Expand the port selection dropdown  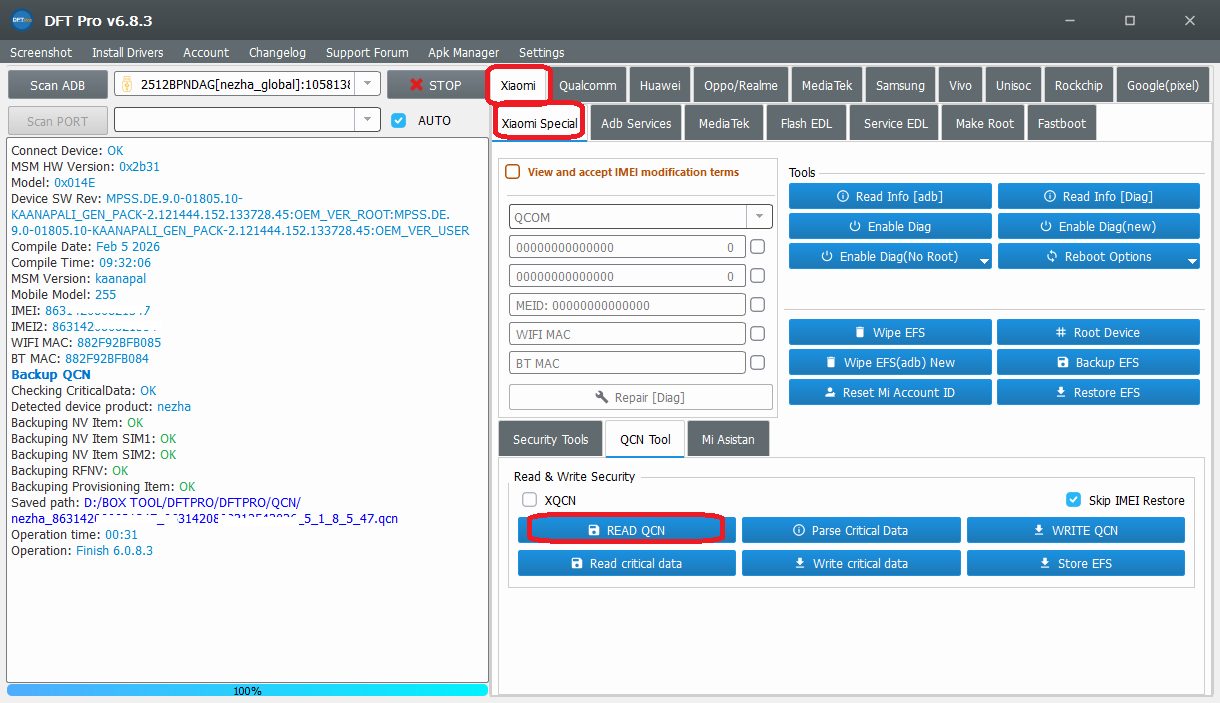click(368, 120)
